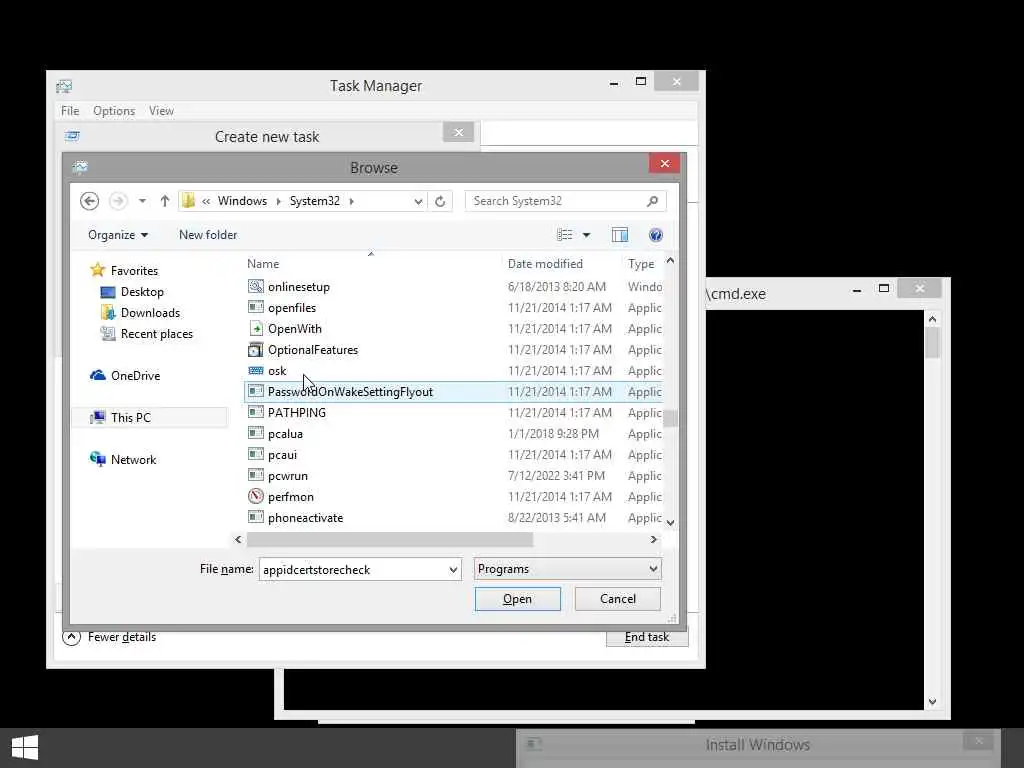Click the Task Manager title bar icon

(64, 86)
